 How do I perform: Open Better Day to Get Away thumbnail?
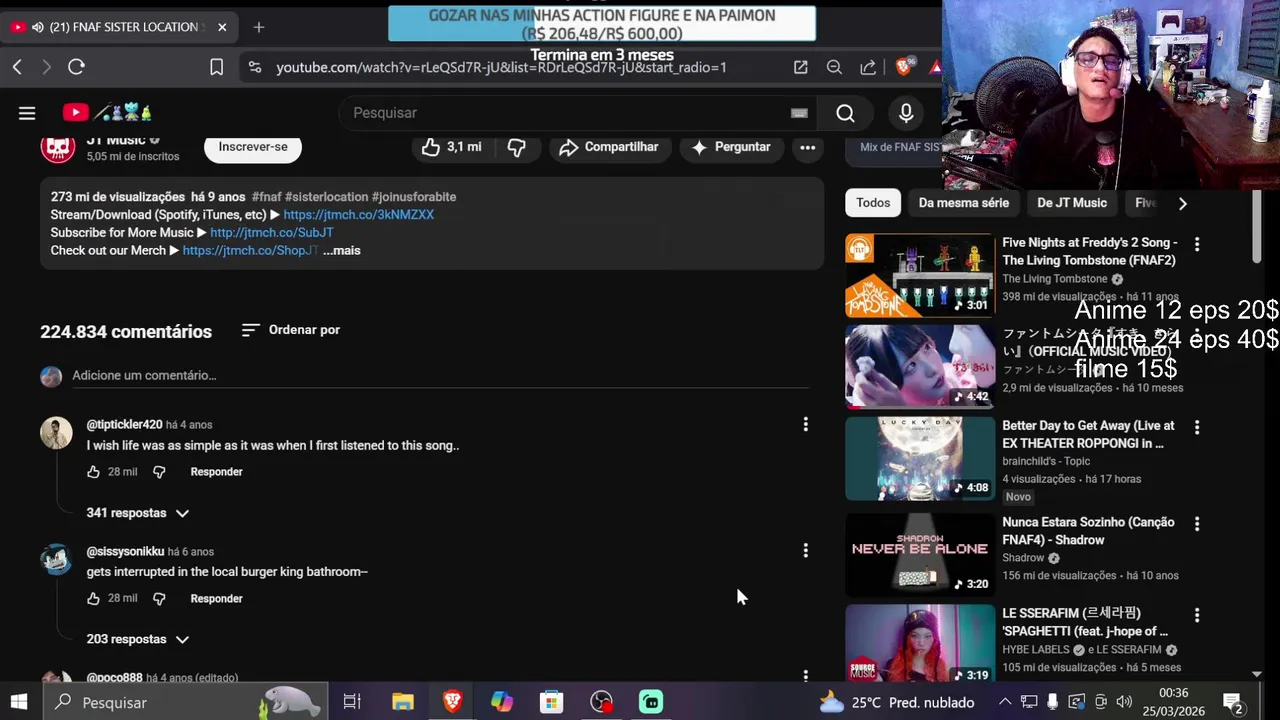[920, 458]
